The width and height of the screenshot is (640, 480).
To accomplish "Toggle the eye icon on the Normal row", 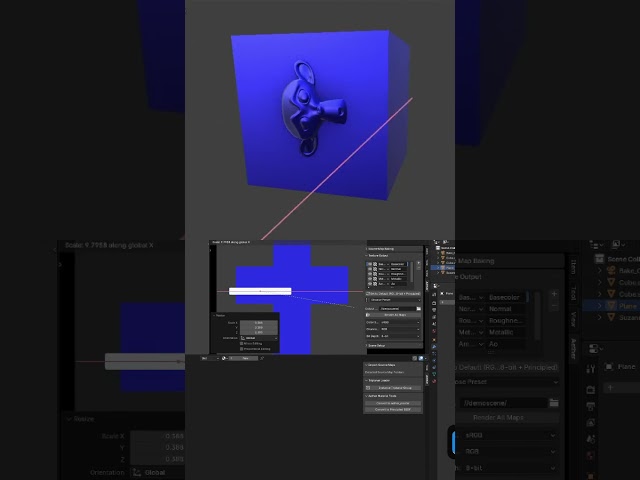I will coord(370,269).
